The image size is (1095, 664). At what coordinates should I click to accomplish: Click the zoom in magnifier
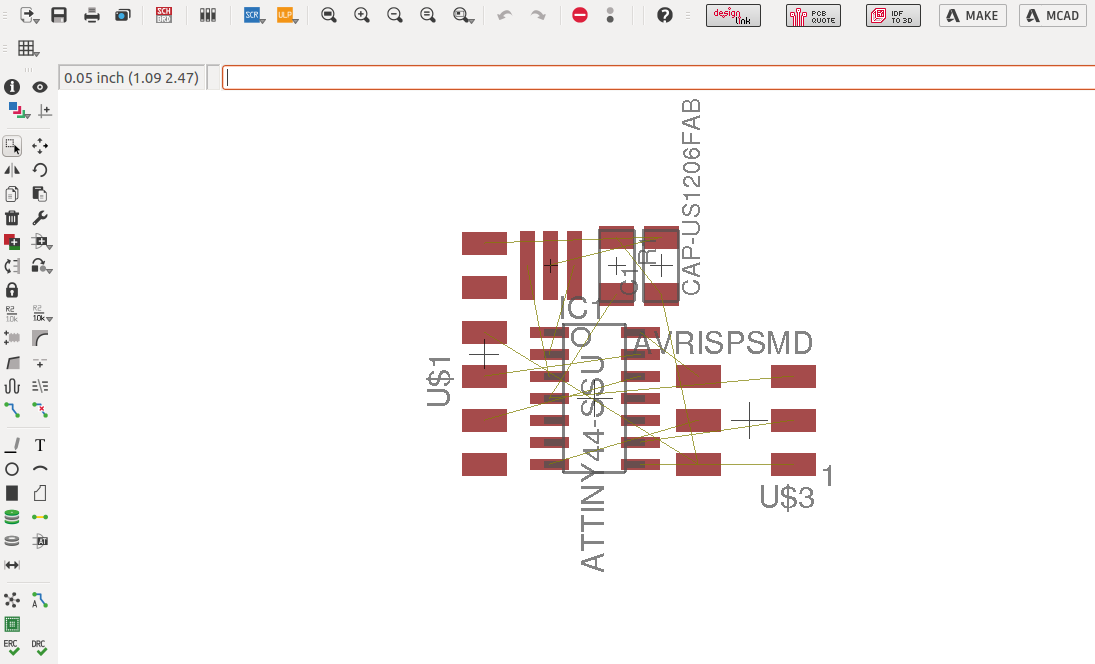[x=362, y=15]
